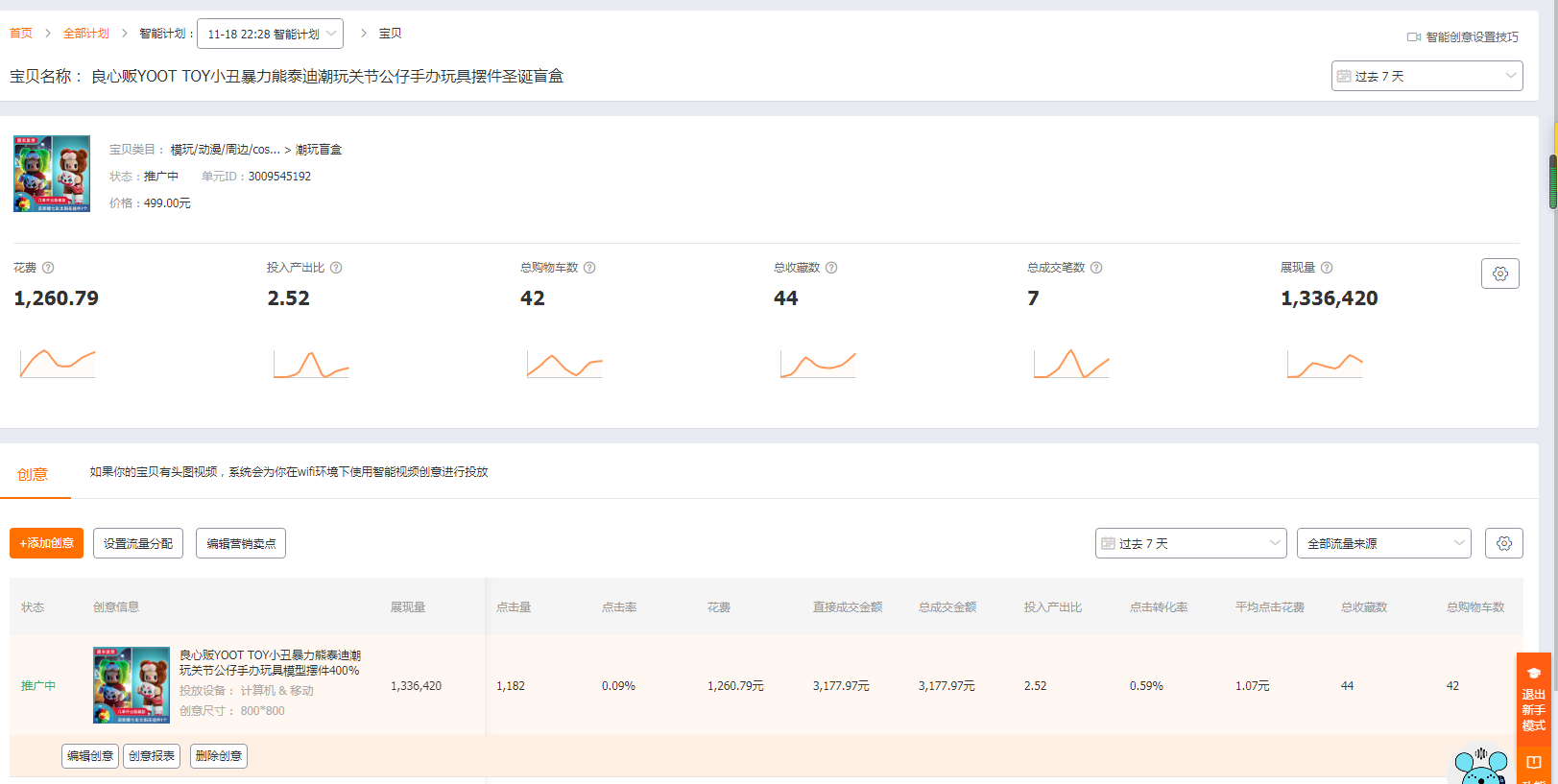Open table column settings gear icon
1558x784 pixels.
pos(1504,543)
